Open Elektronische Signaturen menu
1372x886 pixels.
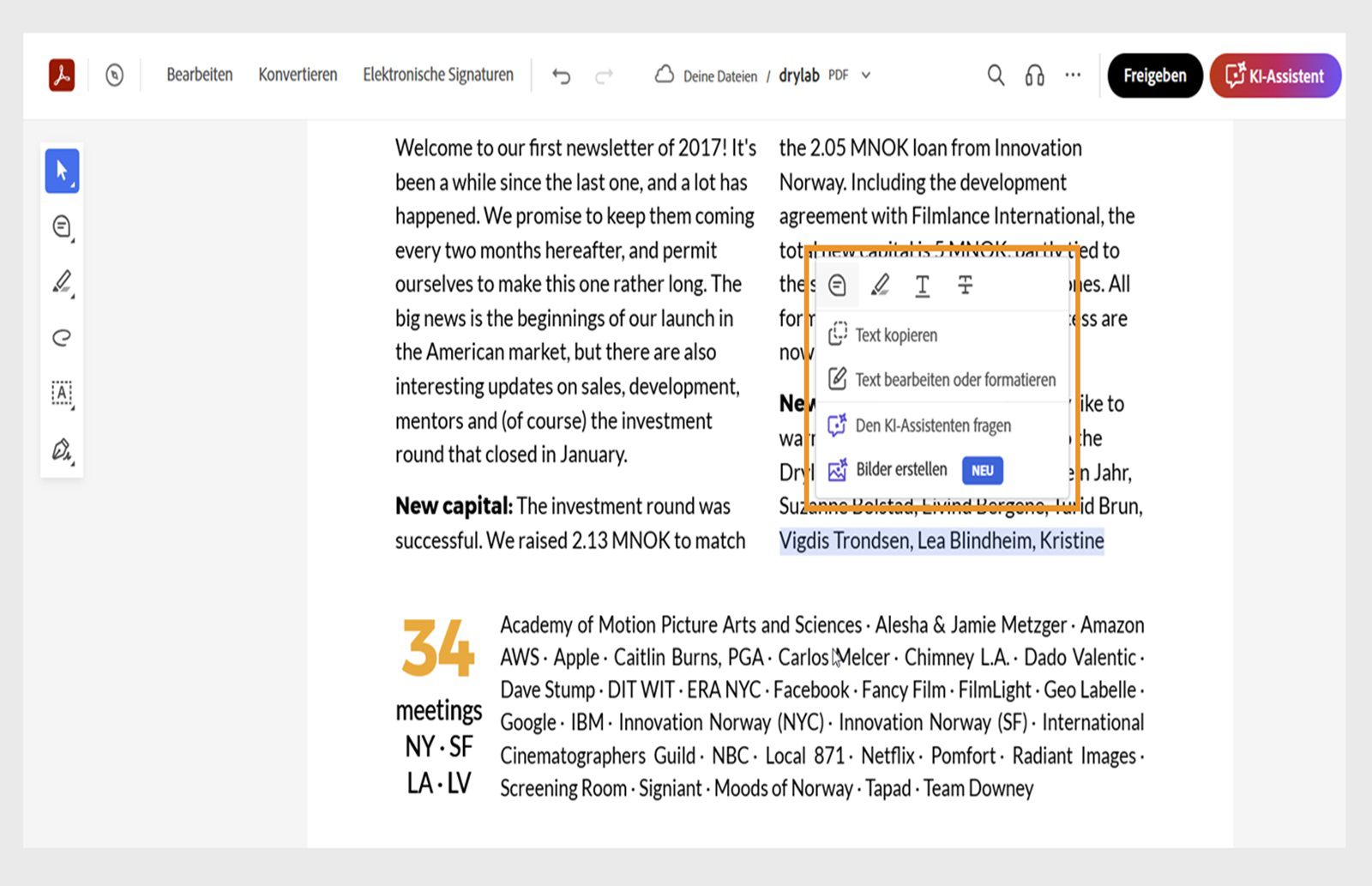tap(438, 75)
